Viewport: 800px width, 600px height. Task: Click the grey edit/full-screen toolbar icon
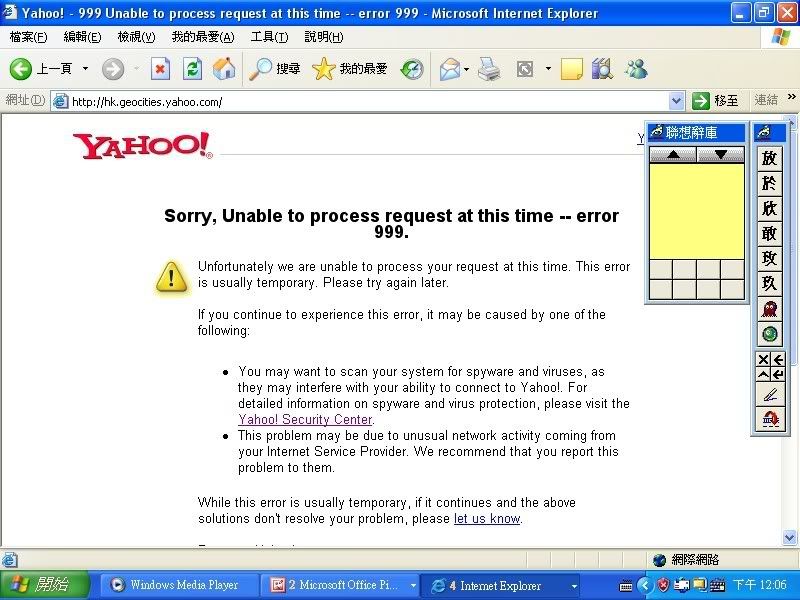click(525, 69)
